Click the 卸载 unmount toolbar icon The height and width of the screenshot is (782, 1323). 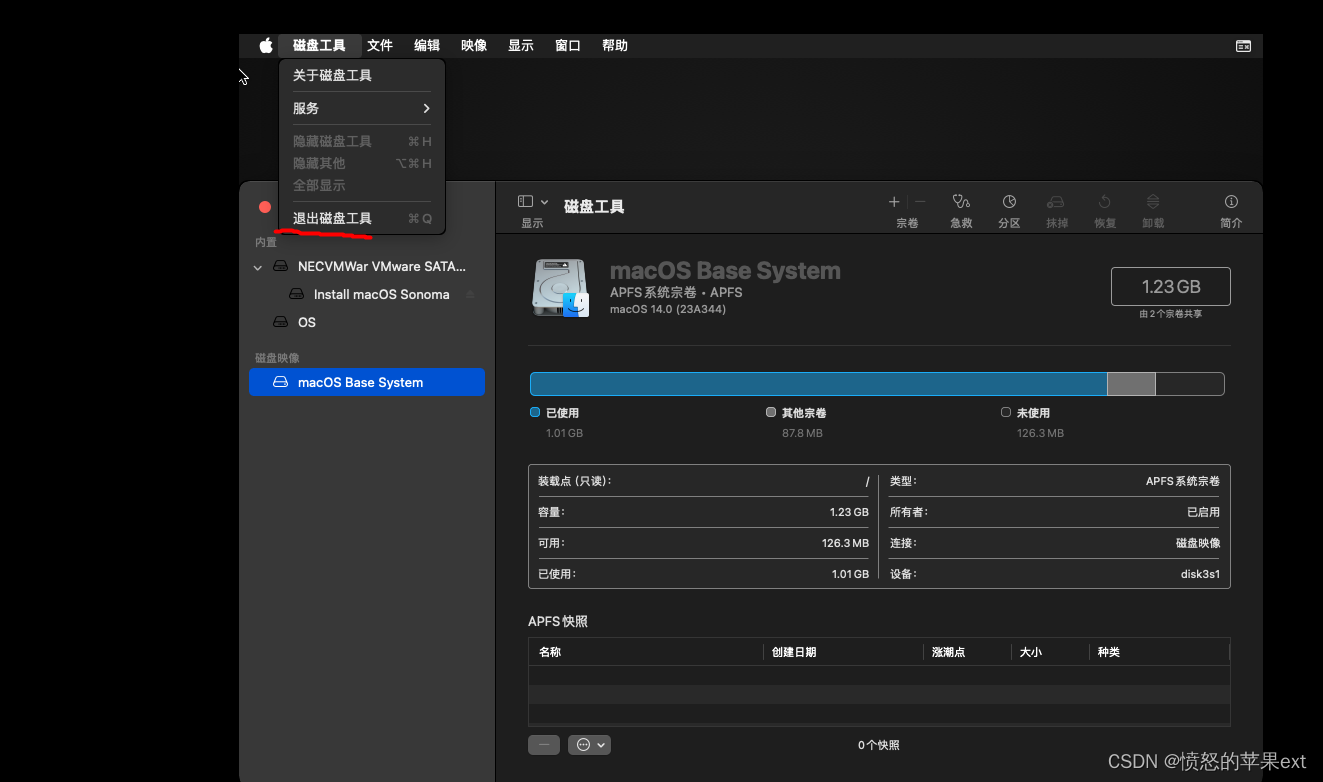(1153, 202)
